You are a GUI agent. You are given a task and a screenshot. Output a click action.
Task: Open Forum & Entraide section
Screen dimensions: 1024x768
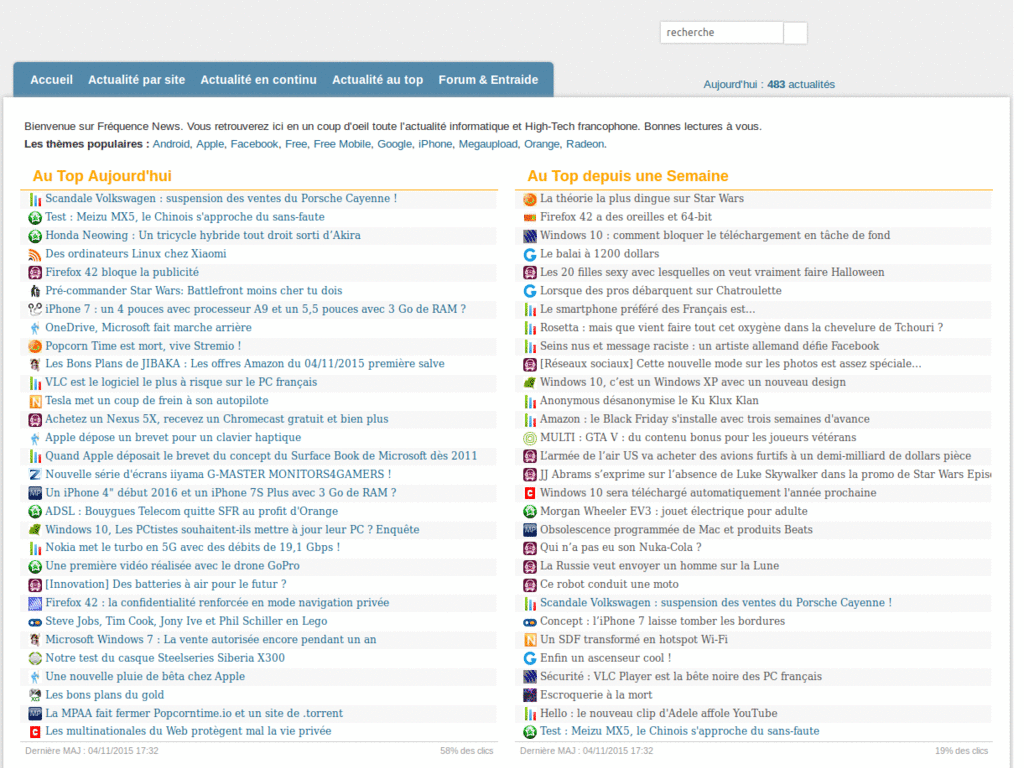[488, 80]
